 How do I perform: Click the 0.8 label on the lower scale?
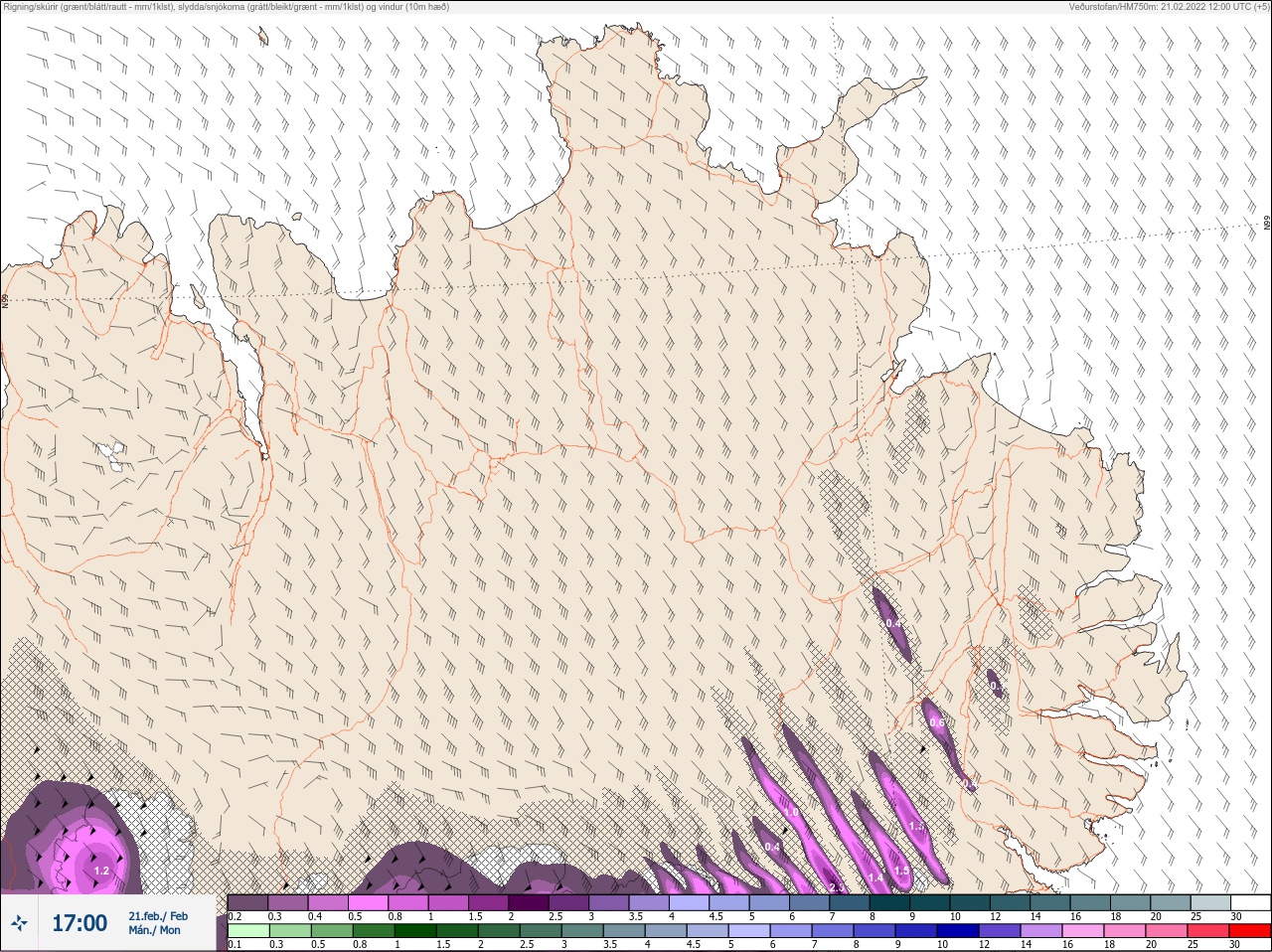click(x=360, y=944)
